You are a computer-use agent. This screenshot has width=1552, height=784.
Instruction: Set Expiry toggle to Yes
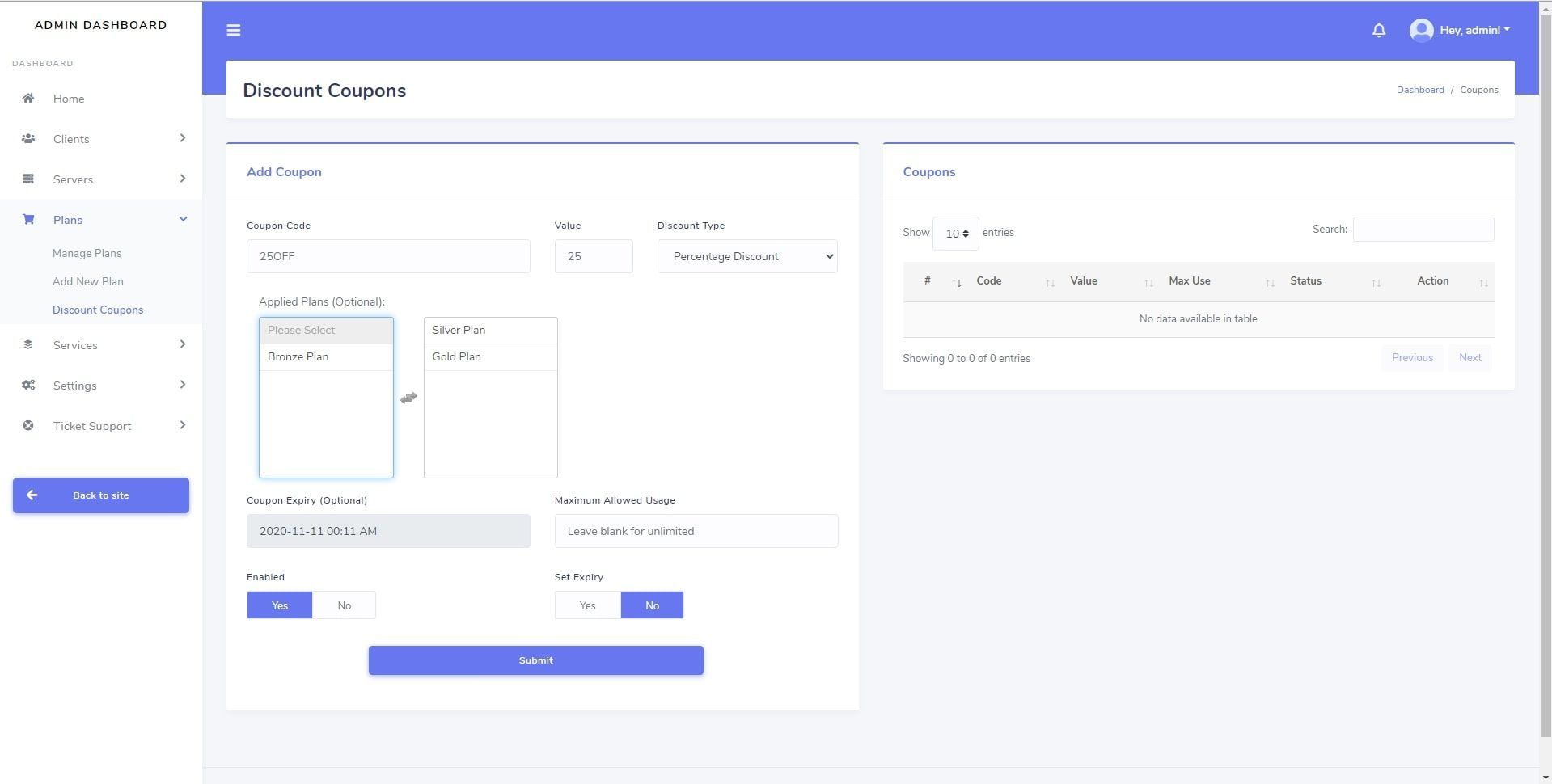(587, 605)
